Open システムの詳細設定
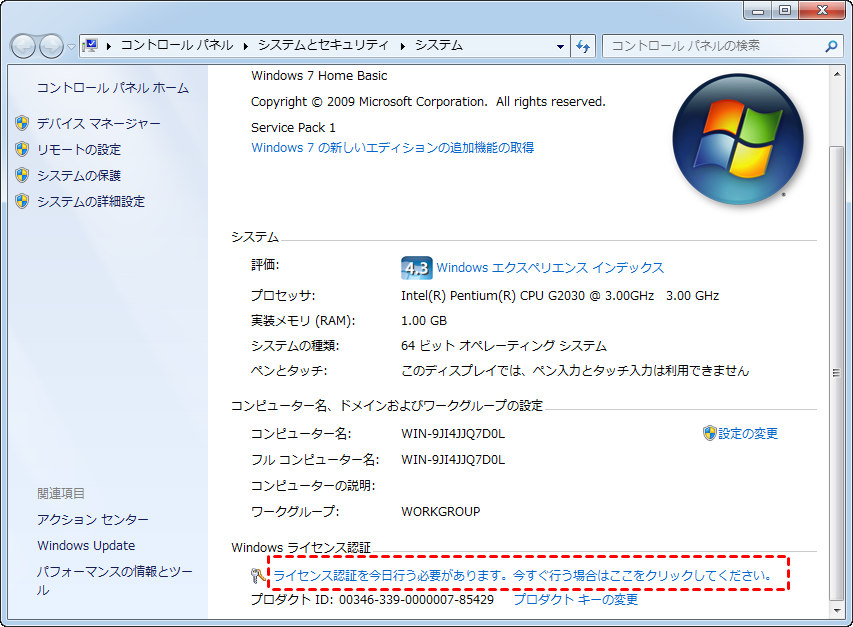 pyautogui.click(x=91, y=202)
